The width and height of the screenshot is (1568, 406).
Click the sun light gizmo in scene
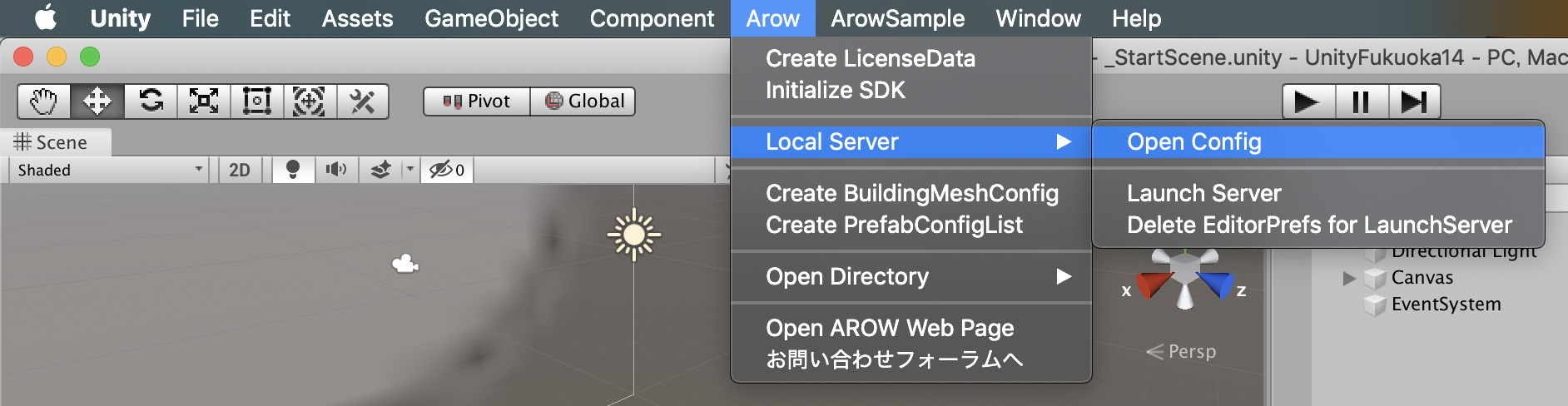tap(634, 235)
